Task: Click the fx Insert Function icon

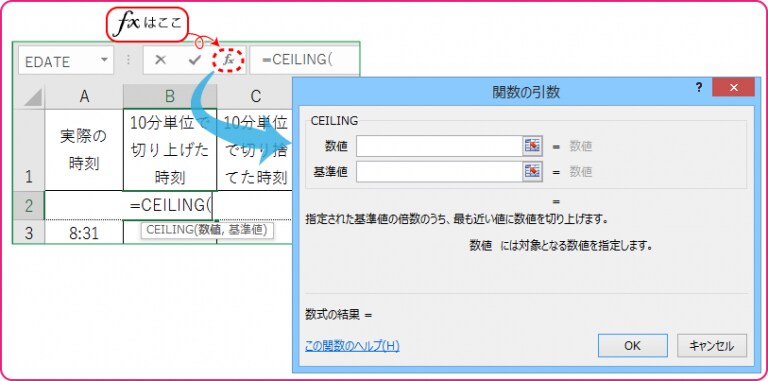Action: point(228,60)
